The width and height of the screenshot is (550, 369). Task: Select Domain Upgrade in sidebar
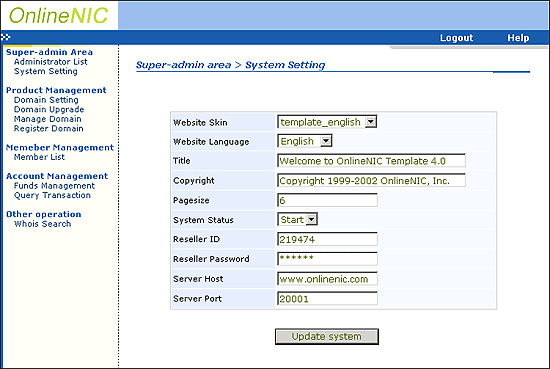(x=49, y=109)
